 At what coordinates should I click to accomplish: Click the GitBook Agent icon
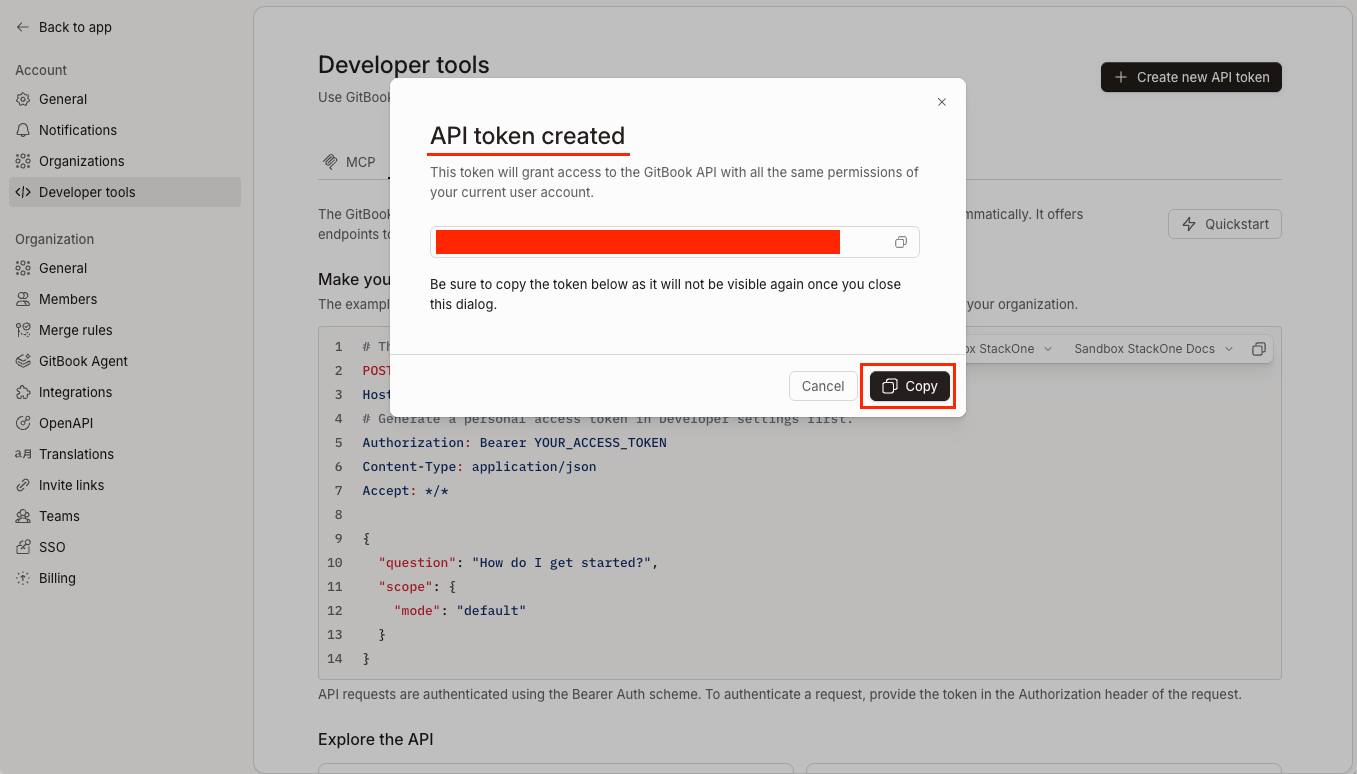(23, 361)
